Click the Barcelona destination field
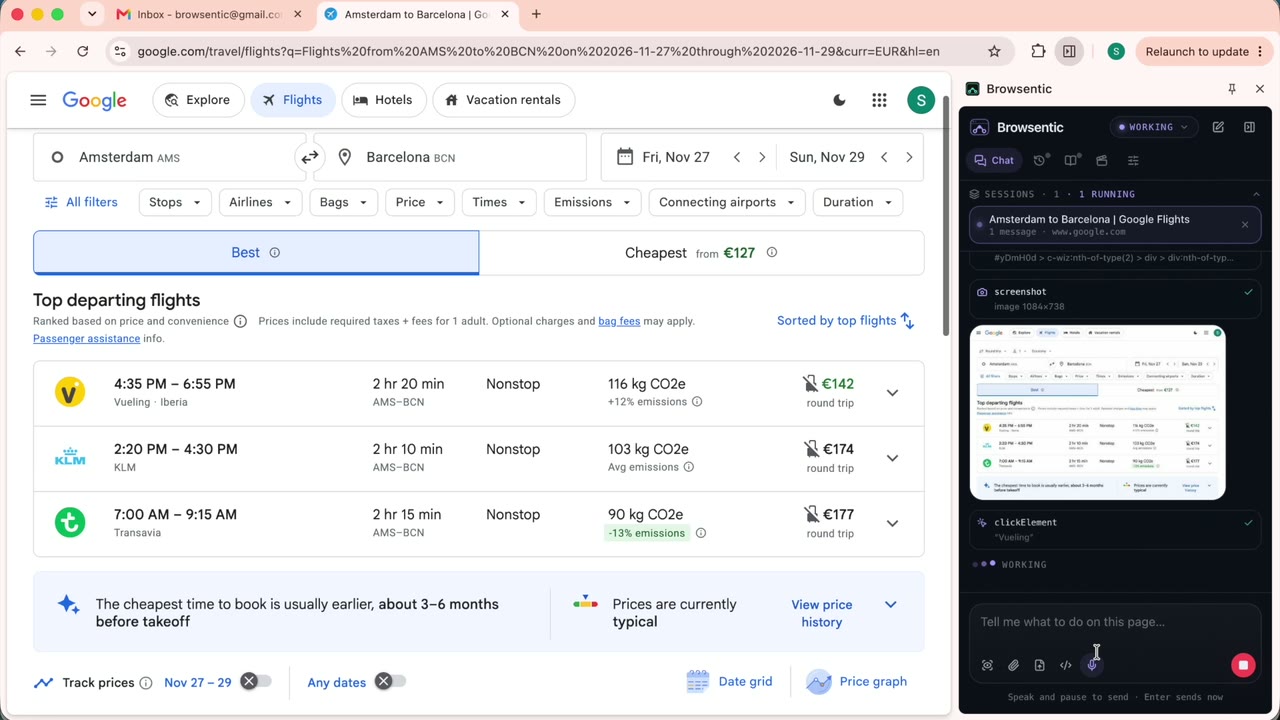The width and height of the screenshot is (1280, 720). [450, 157]
